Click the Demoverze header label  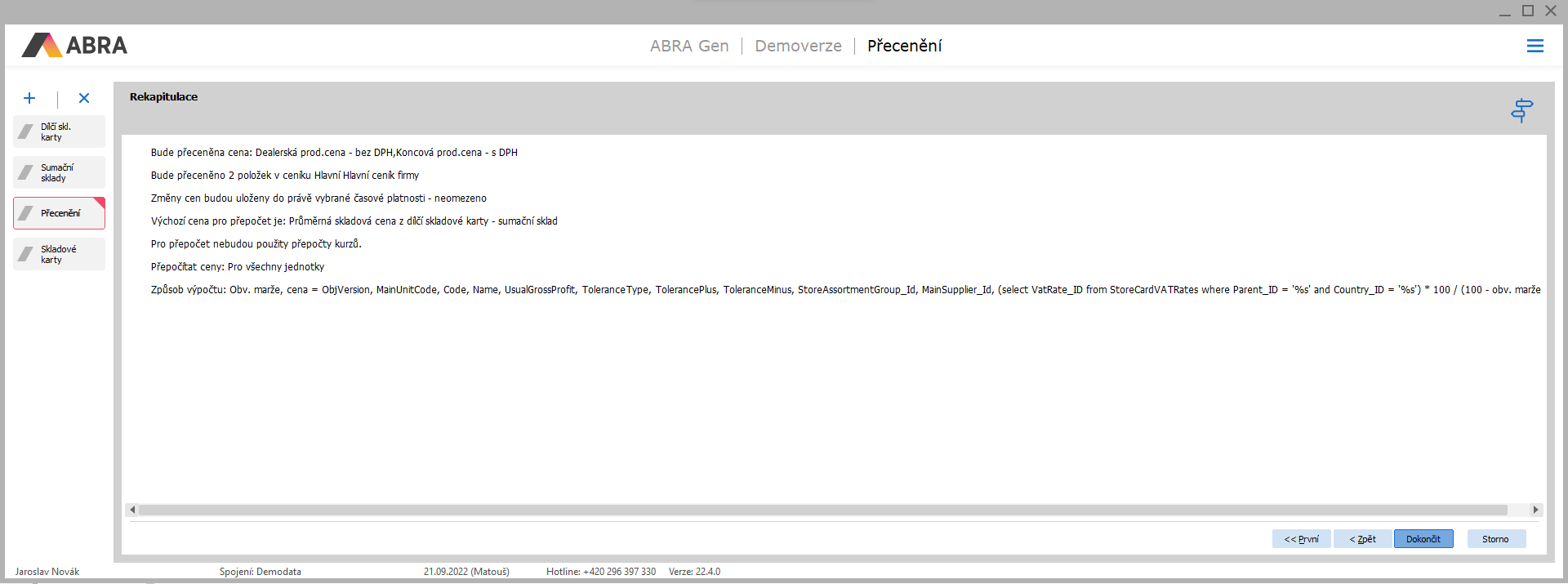click(798, 46)
